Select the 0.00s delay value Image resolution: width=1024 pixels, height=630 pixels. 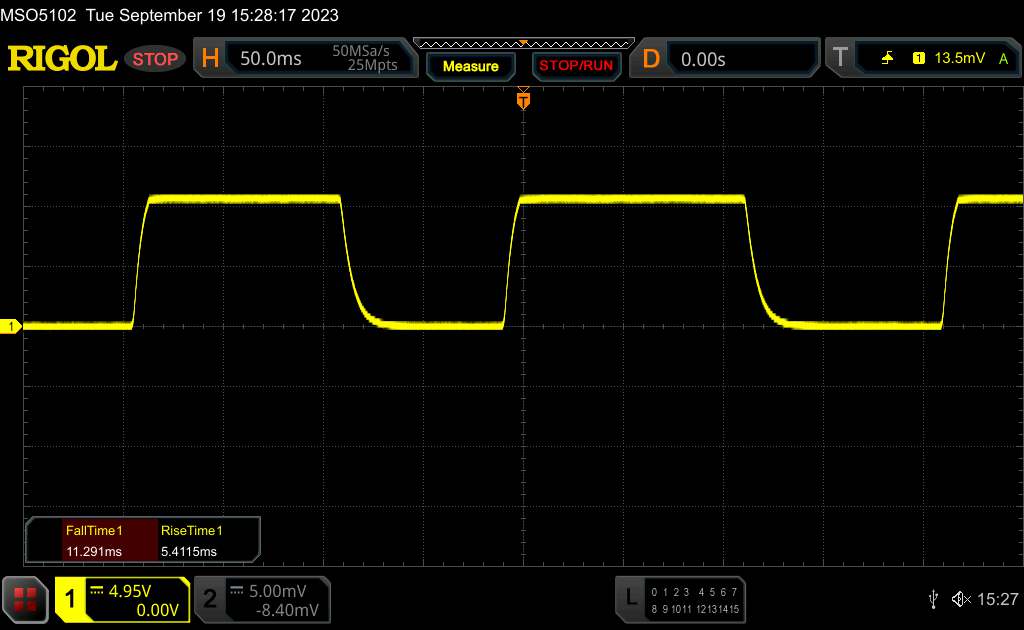pyautogui.click(x=703, y=59)
